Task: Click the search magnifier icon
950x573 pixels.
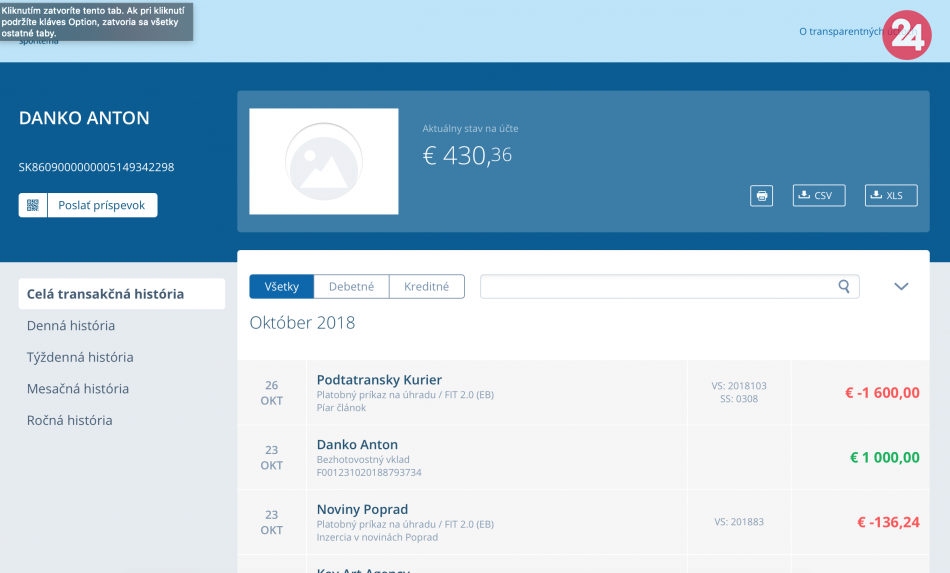Action: click(x=845, y=287)
